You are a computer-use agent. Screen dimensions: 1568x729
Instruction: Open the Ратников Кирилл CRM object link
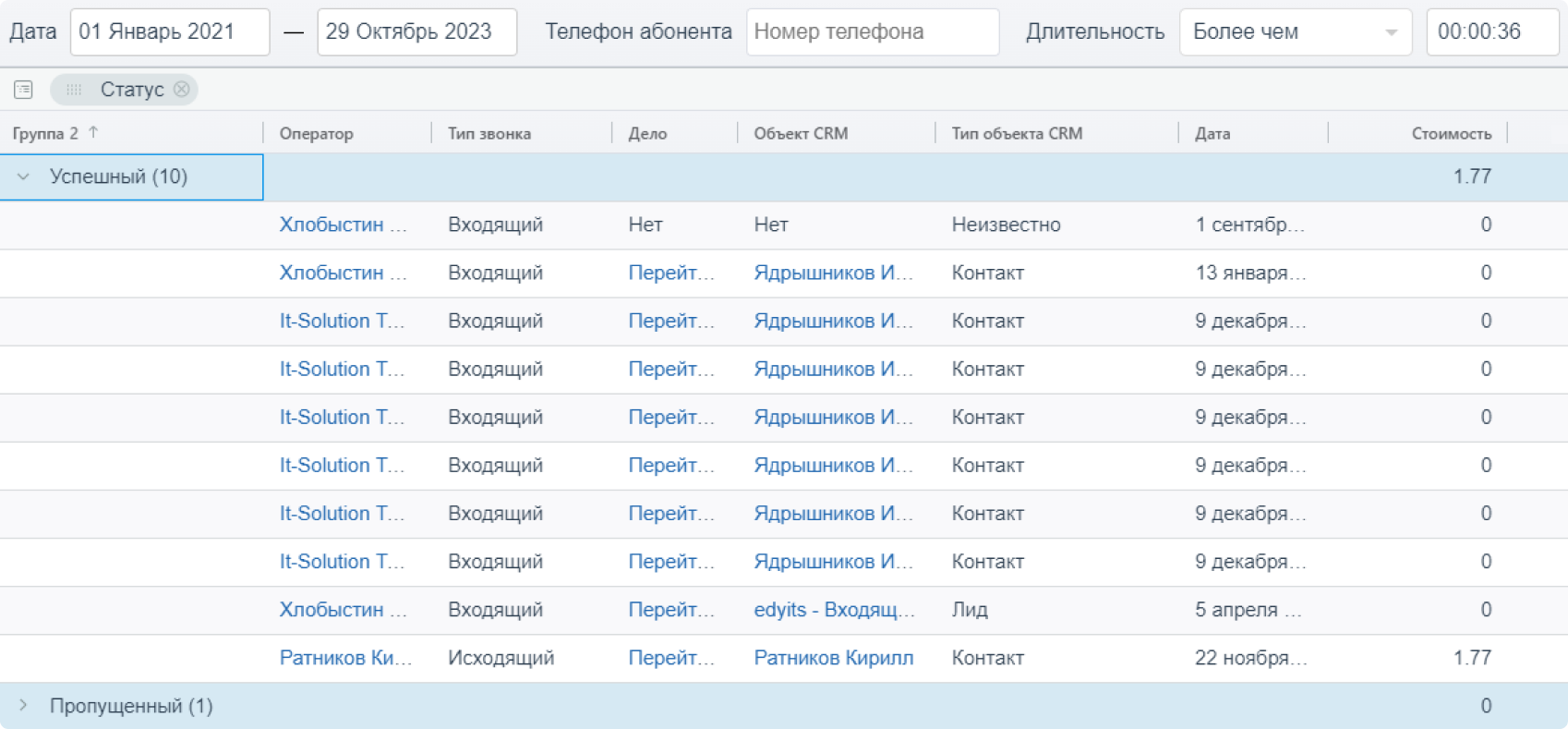point(833,658)
